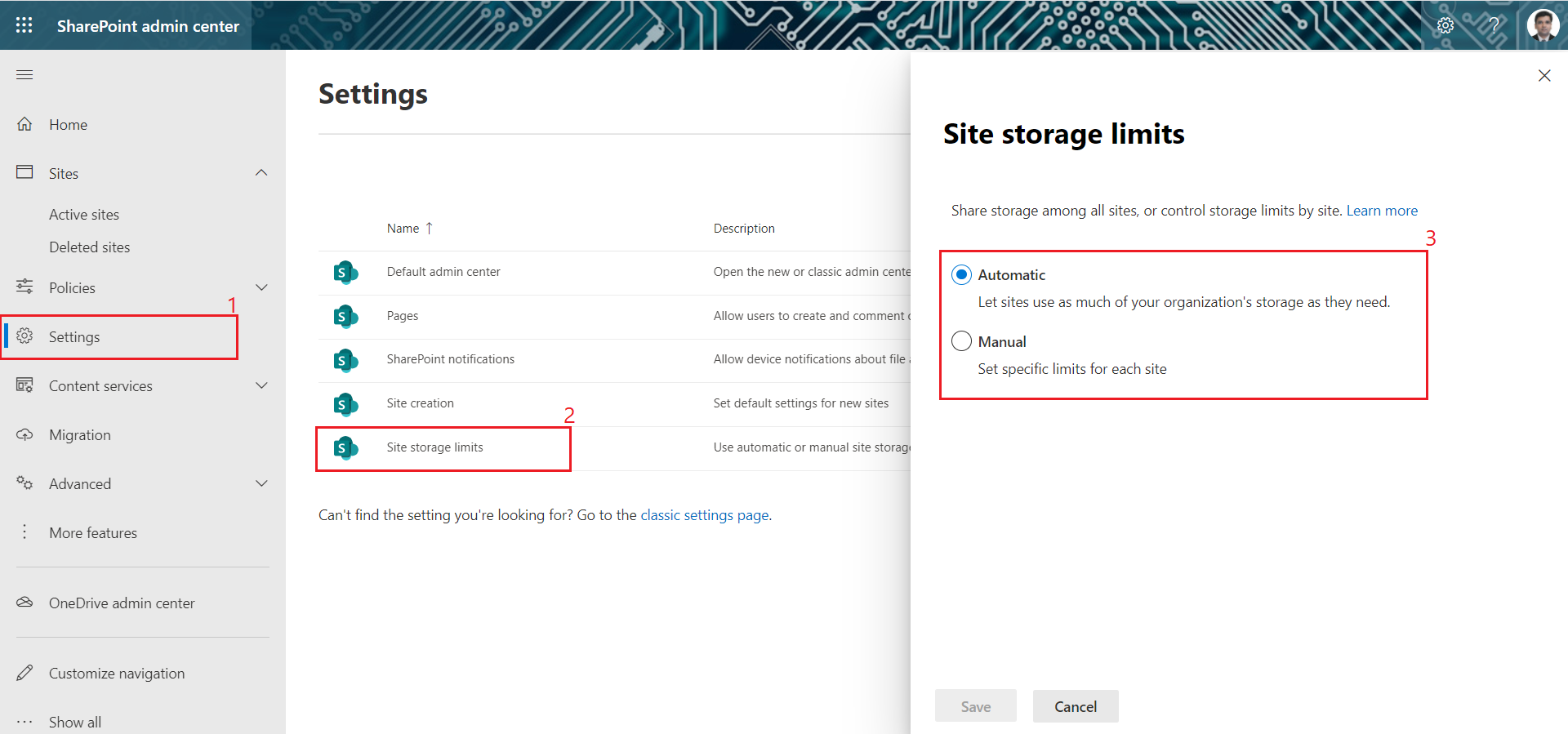Screen dimensions: 1568x734
Task: Select the Automatic storage radio button
Action: 961,275
